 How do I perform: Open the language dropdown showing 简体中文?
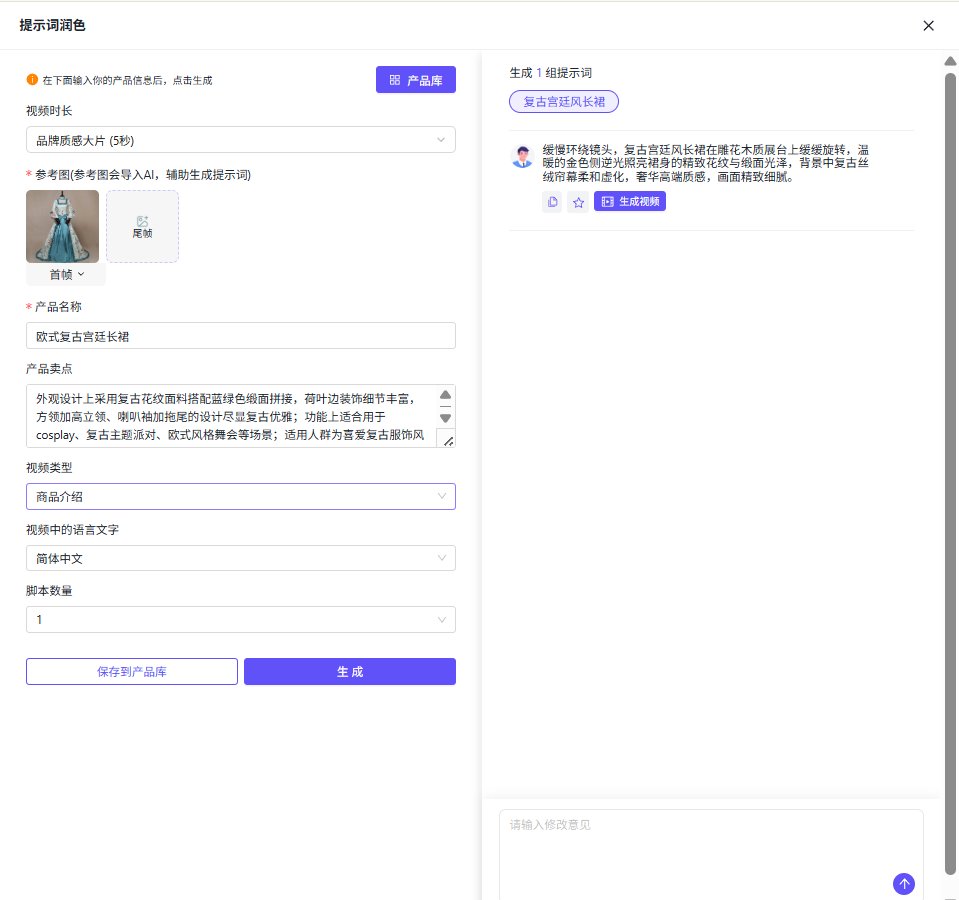240,558
